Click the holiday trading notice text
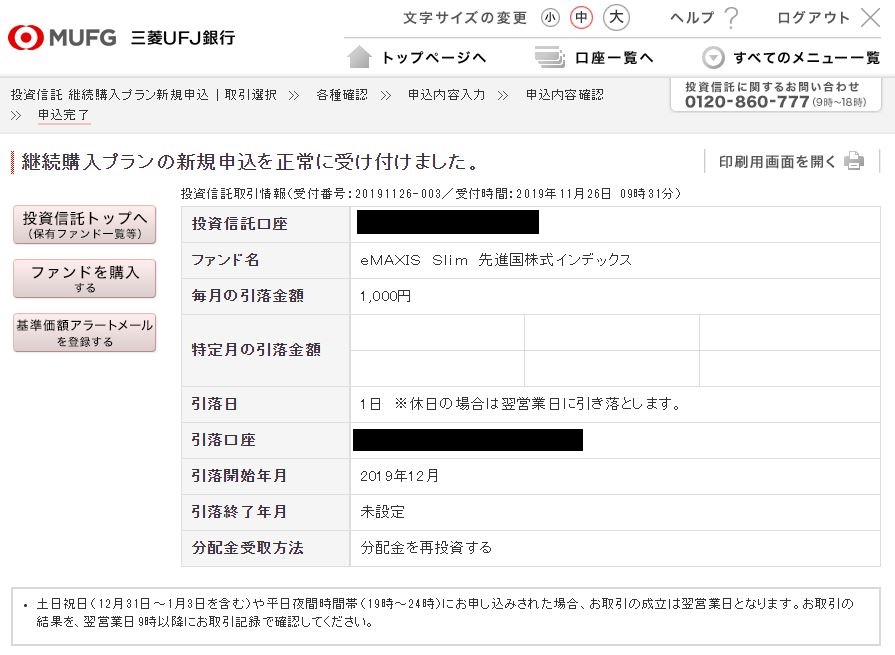 [x=445, y=613]
